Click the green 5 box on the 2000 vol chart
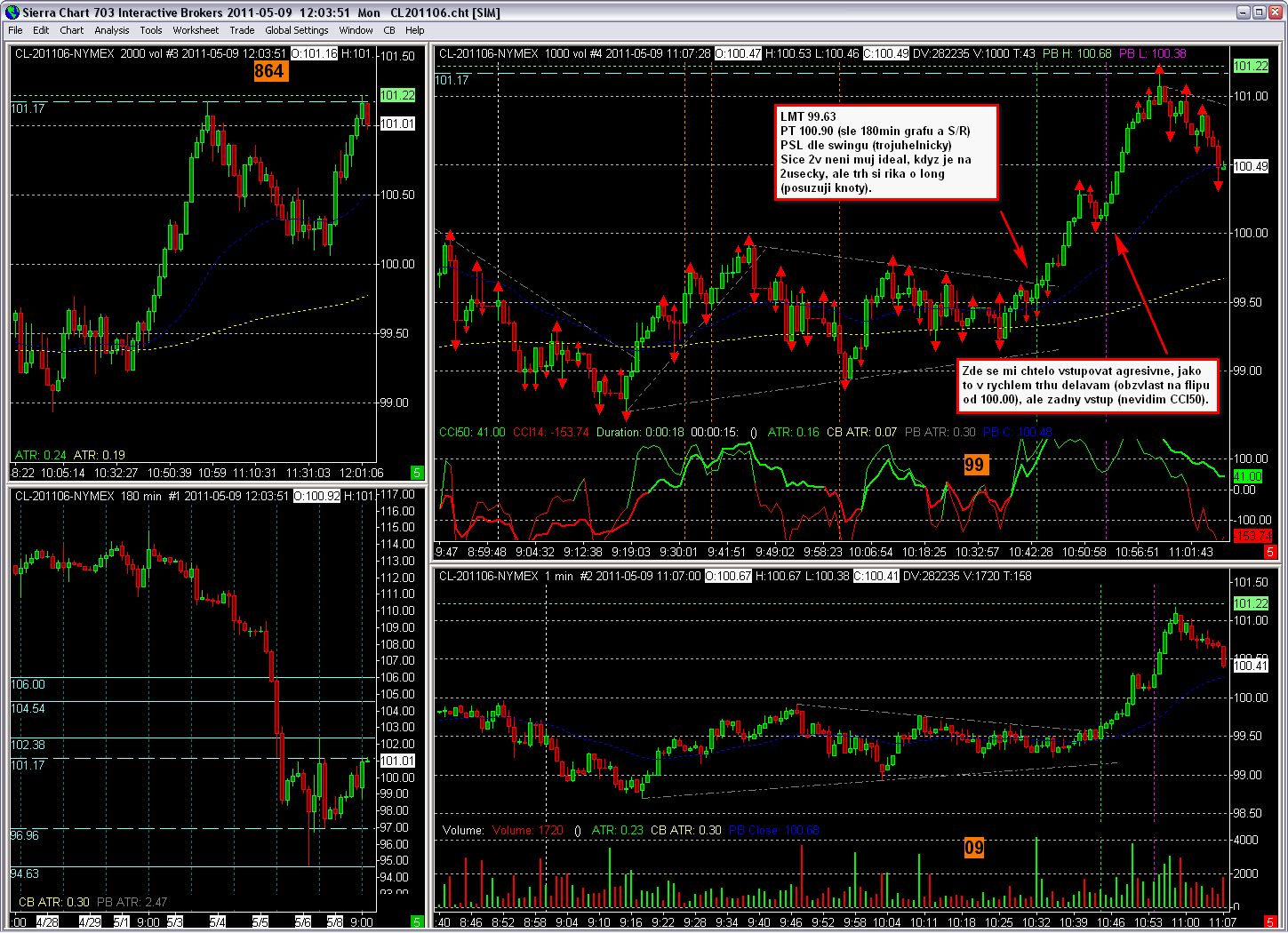The image size is (1288, 933). click(x=417, y=473)
